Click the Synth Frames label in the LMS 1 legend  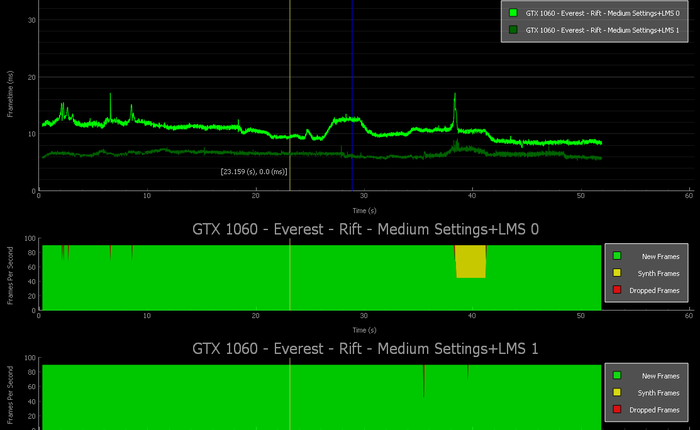point(658,393)
